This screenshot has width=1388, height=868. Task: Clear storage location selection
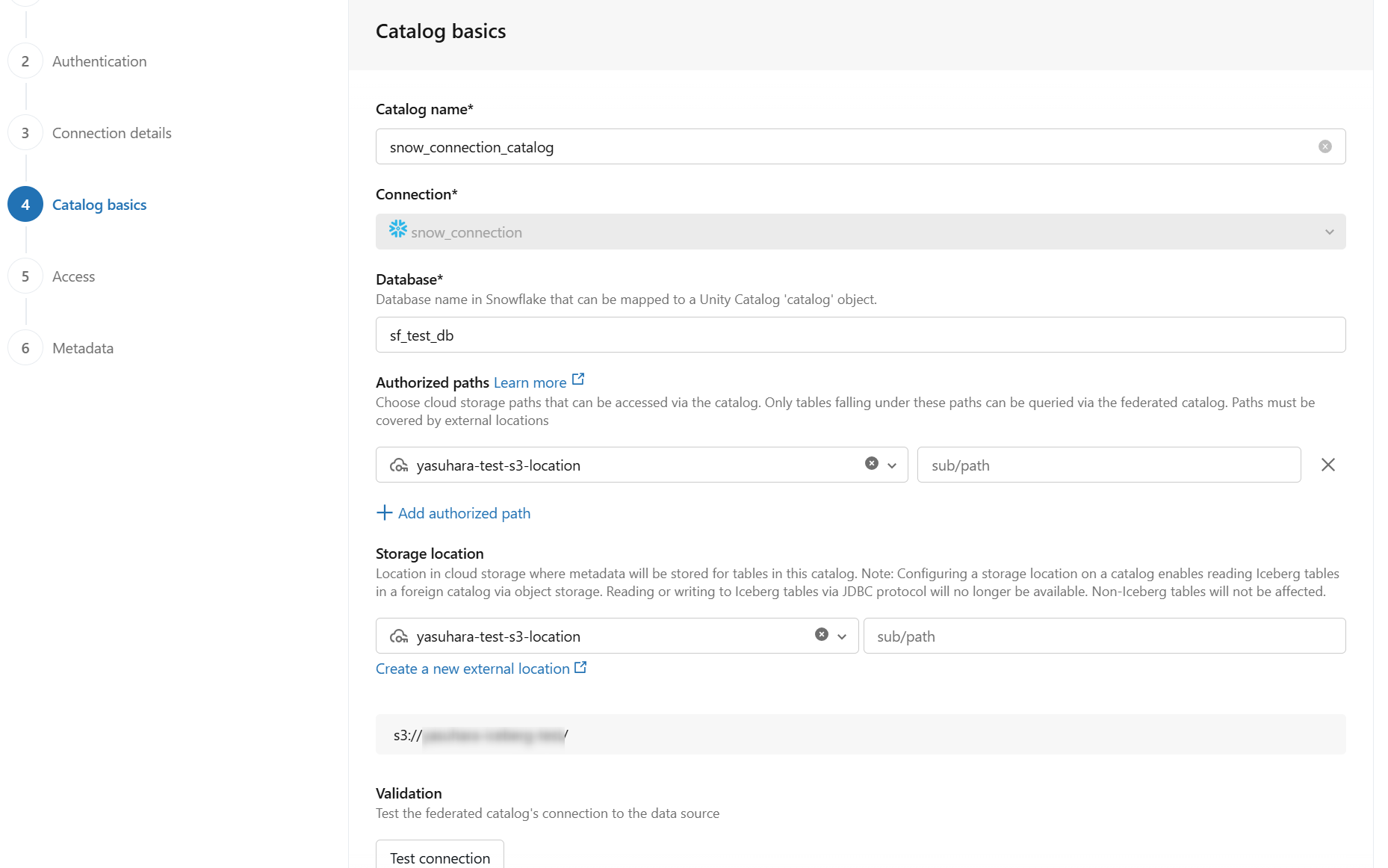(x=821, y=634)
